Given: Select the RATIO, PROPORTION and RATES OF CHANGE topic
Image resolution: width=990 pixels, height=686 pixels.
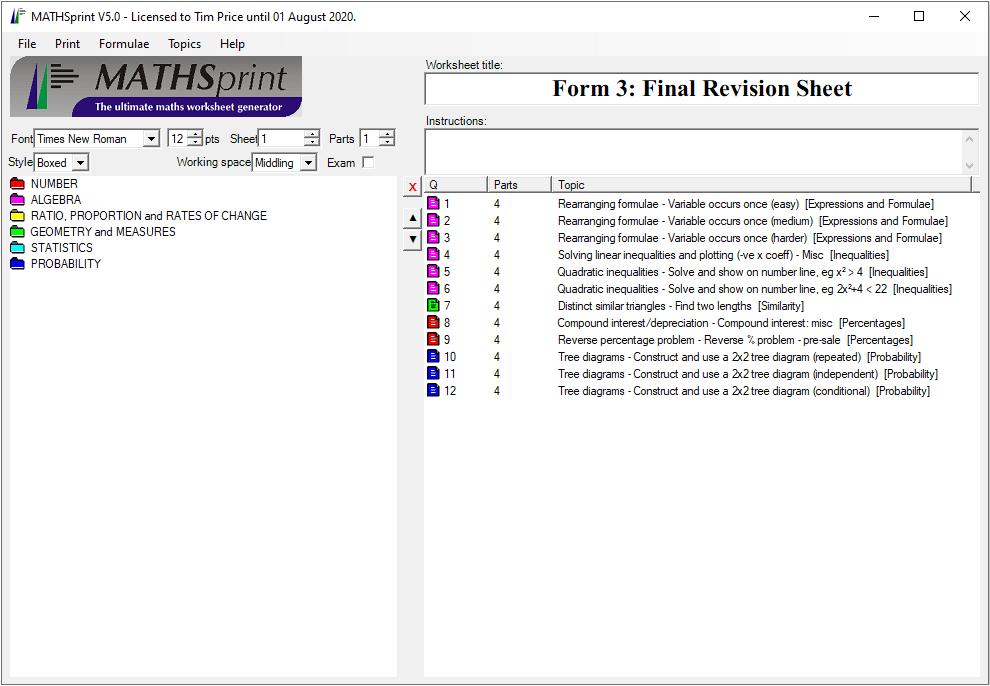Looking at the screenshot, I should tap(148, 216).
